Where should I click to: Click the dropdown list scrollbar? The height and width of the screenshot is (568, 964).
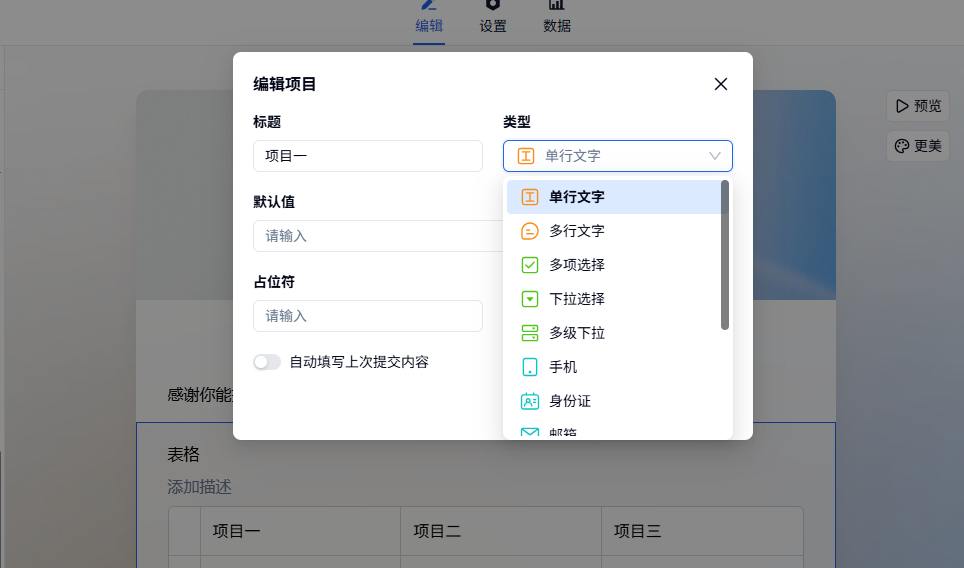pyautogui.click(x=725, y=255)
